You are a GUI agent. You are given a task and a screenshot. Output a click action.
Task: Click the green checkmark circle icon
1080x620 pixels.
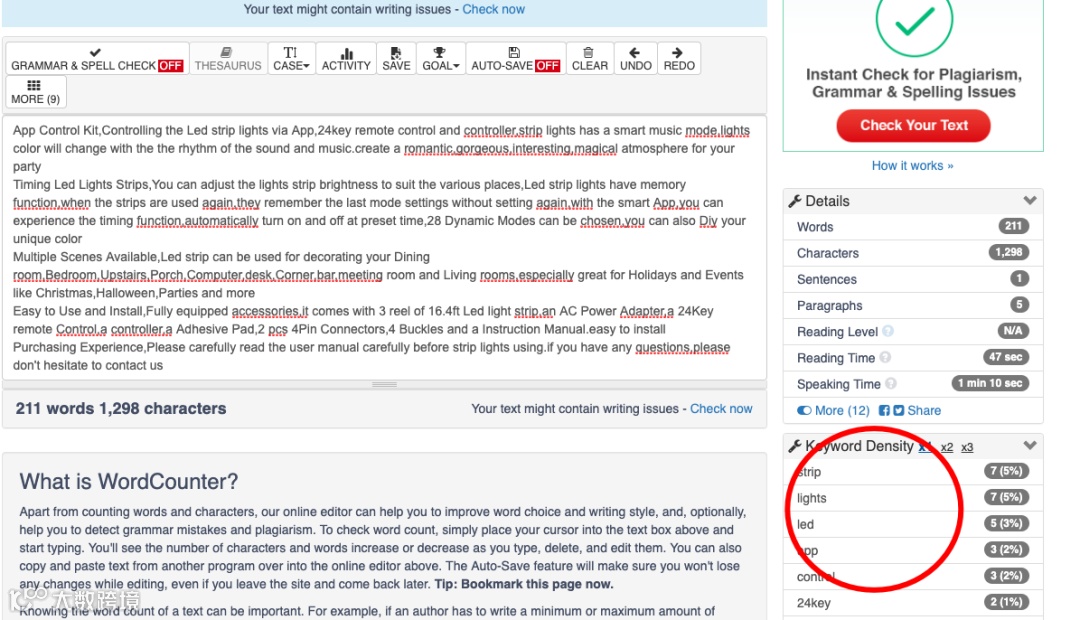tap(914, 21)
